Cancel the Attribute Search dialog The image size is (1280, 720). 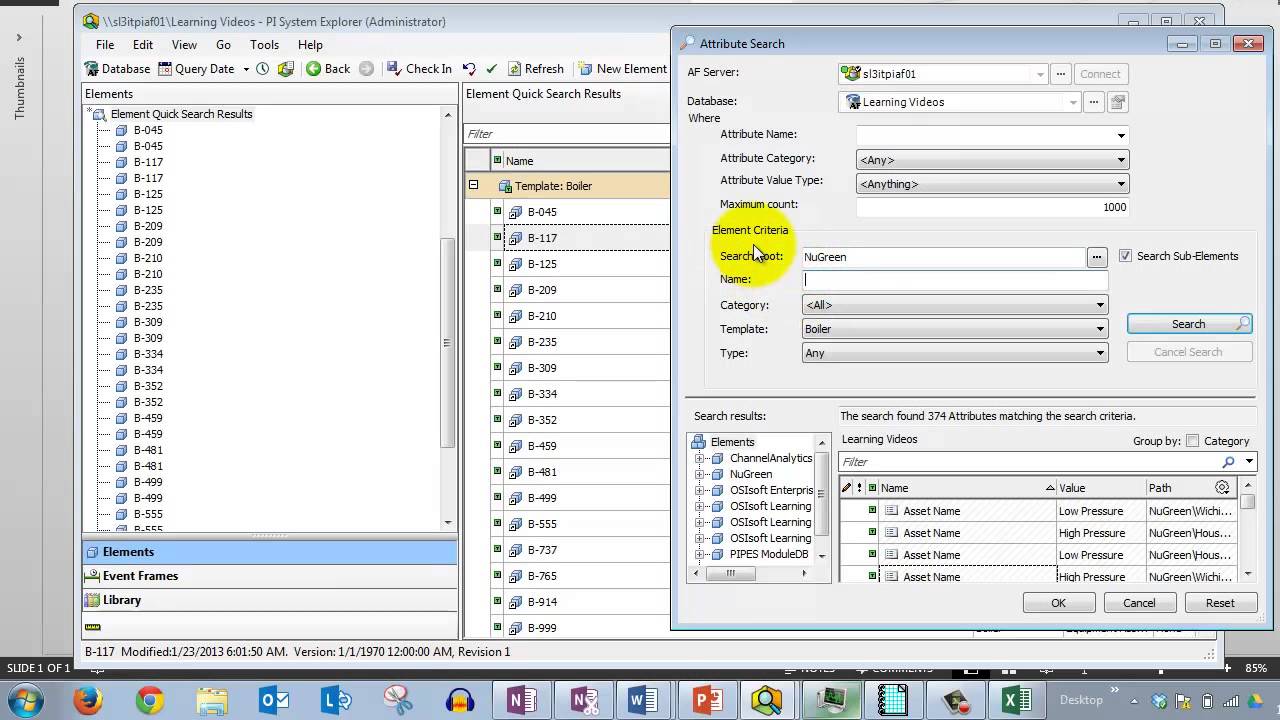pos(1139,603)
